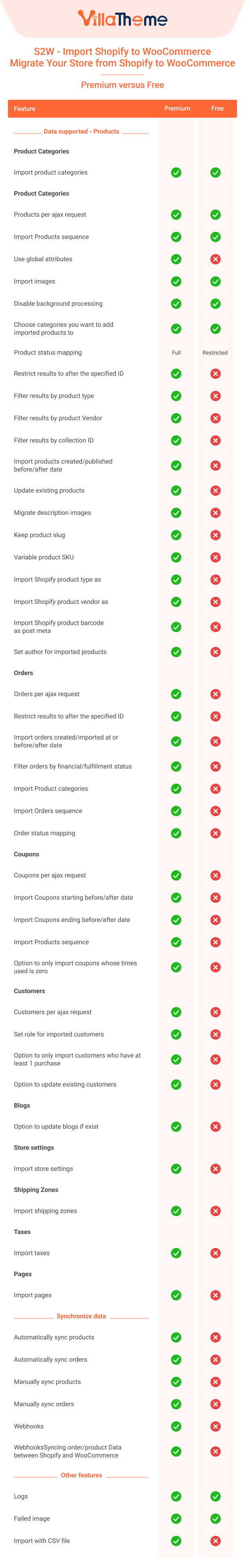Click Free red cross for Import with CSV file

(x=215, y=1541)
